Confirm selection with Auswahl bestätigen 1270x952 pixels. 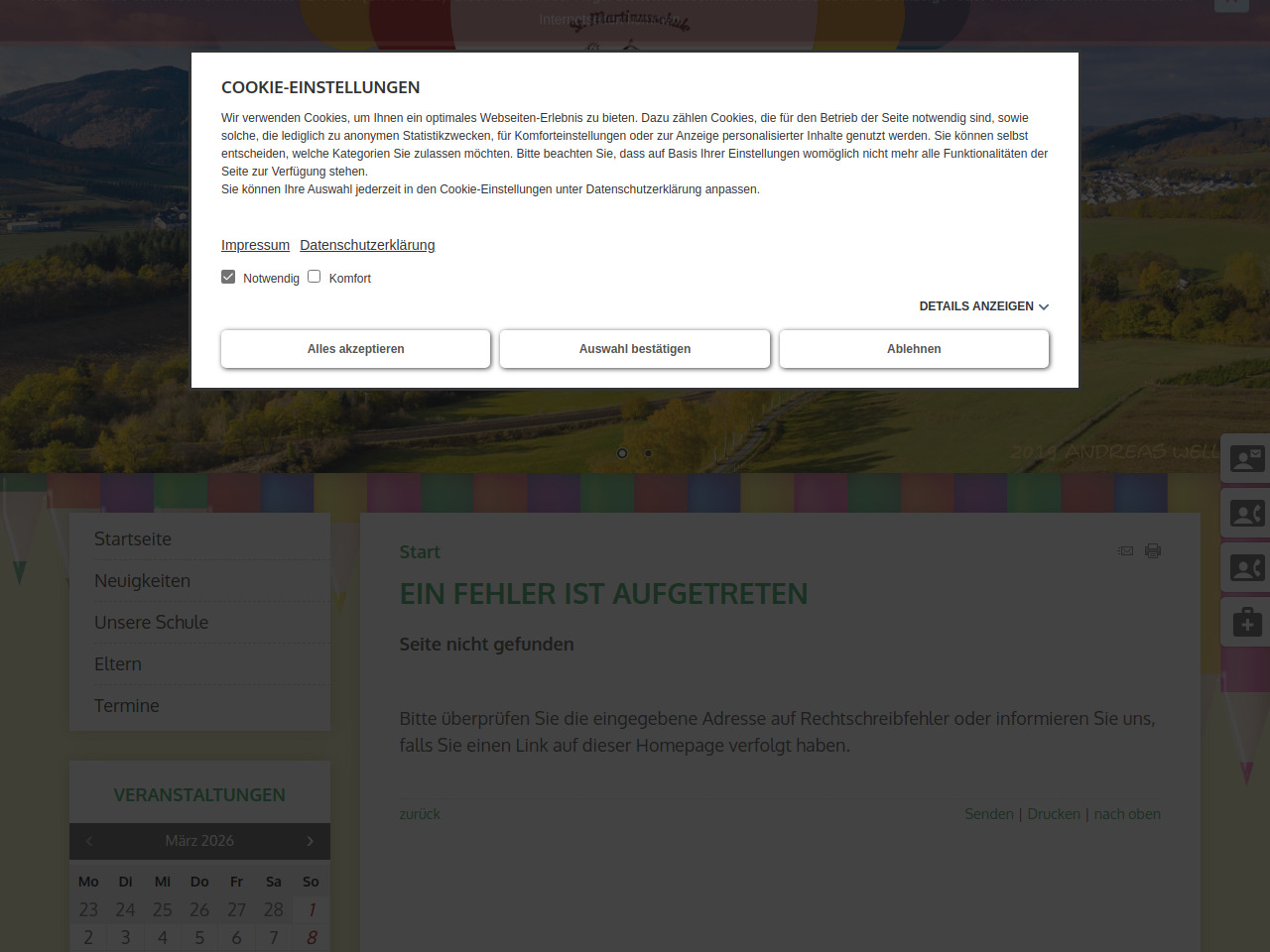[x=635, y=349]
